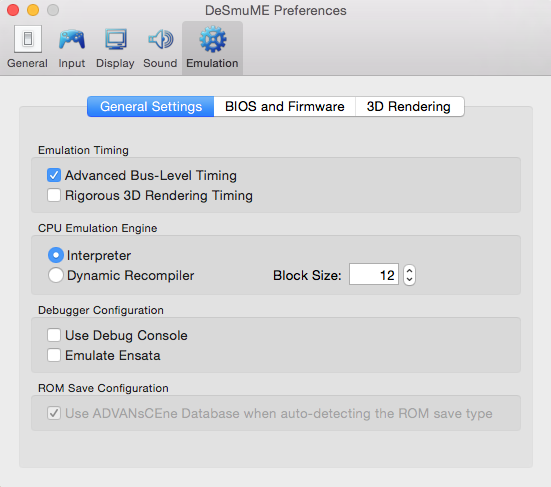The width and height of the screenshot is (551, 487).
Task: Switch to 3D Rendering tab
Action: point(410,106)
